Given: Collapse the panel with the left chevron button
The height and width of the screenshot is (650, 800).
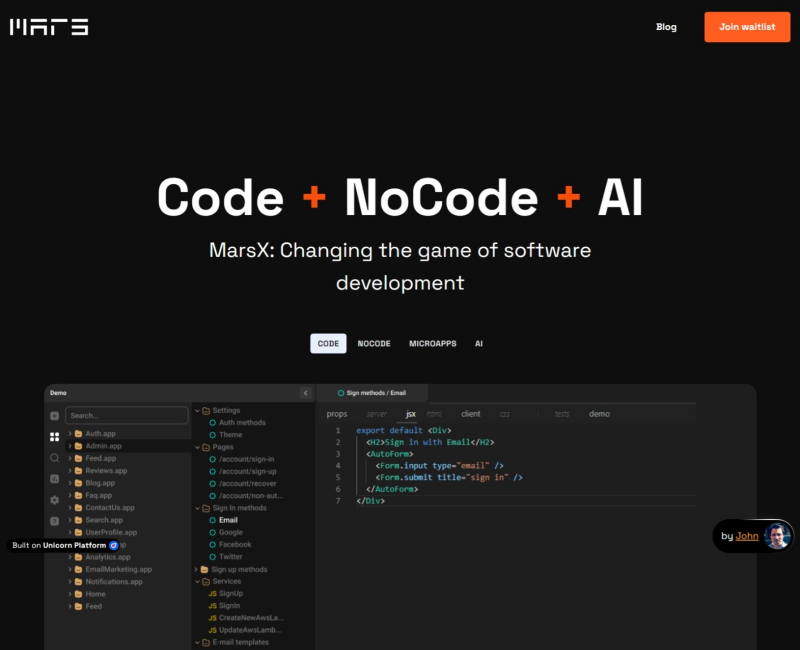Looking at the screenshot, I should [305, 393].
